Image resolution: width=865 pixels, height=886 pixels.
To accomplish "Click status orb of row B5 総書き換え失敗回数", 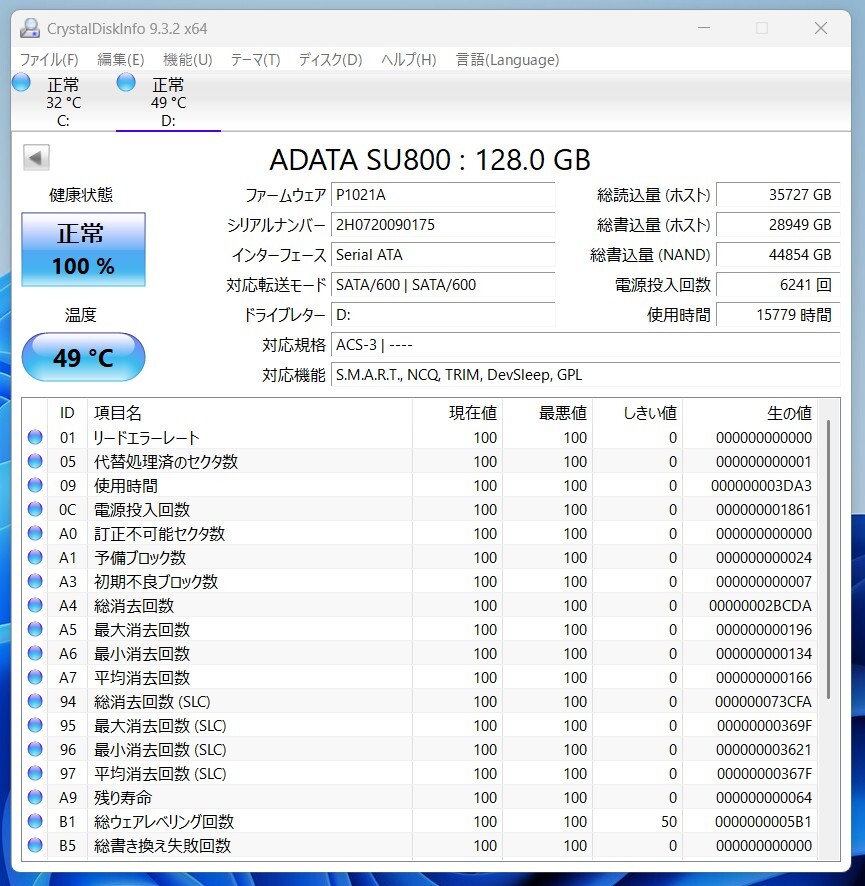I will (x=35, y=846).
